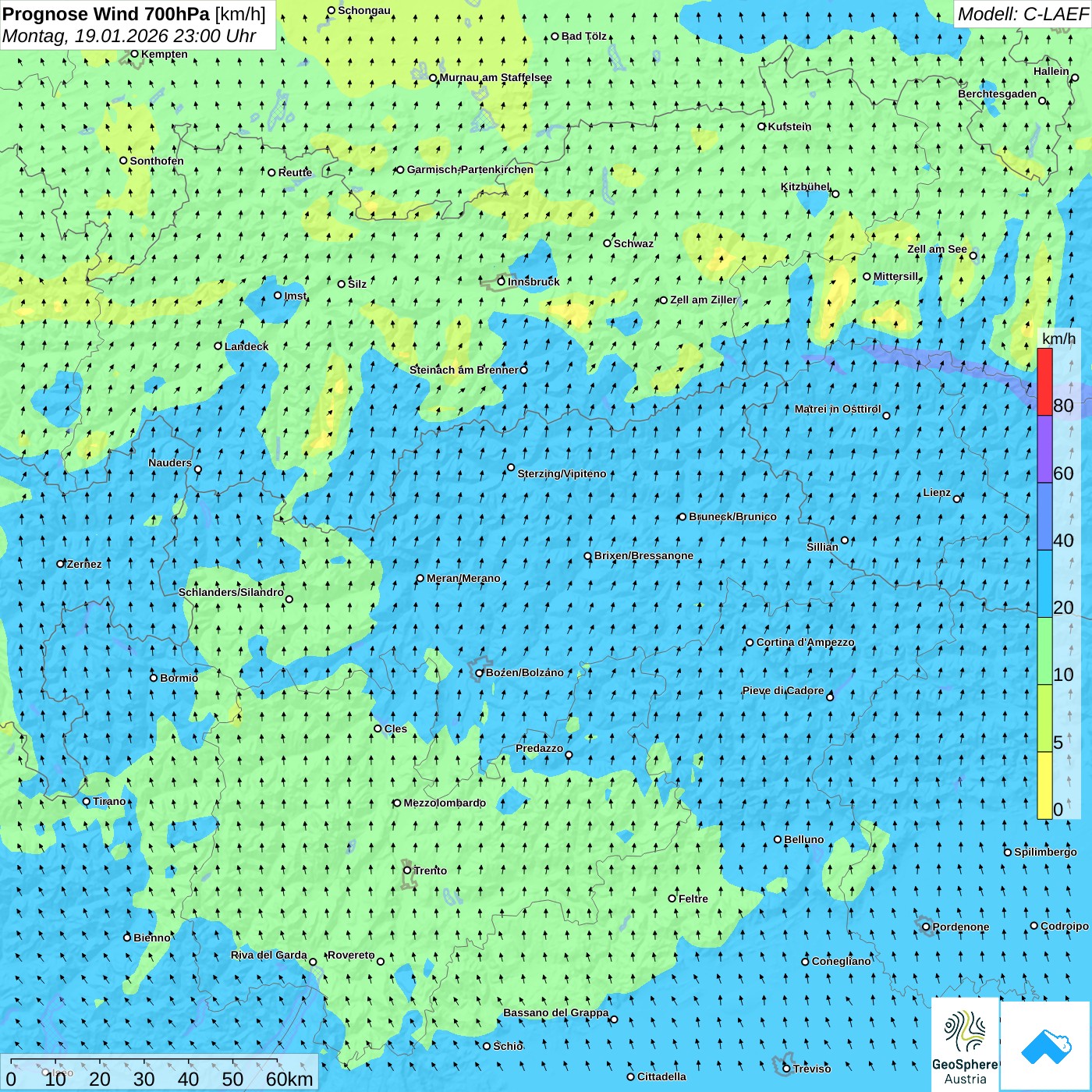The image size is (1092, 1092).
Task: Click the Rovereto label
Action: [351, 955]
